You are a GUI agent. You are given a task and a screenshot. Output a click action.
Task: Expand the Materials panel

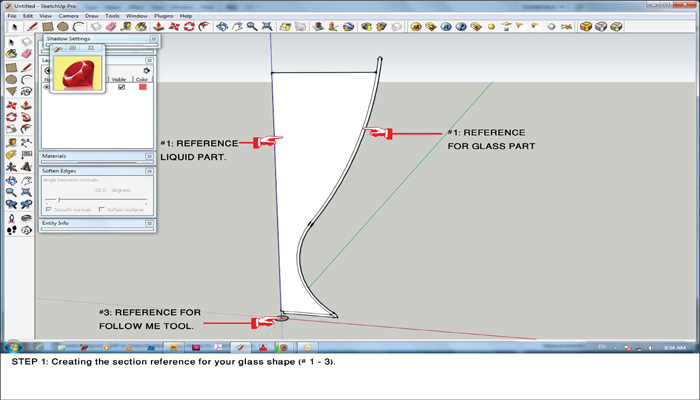click(151, 156)
